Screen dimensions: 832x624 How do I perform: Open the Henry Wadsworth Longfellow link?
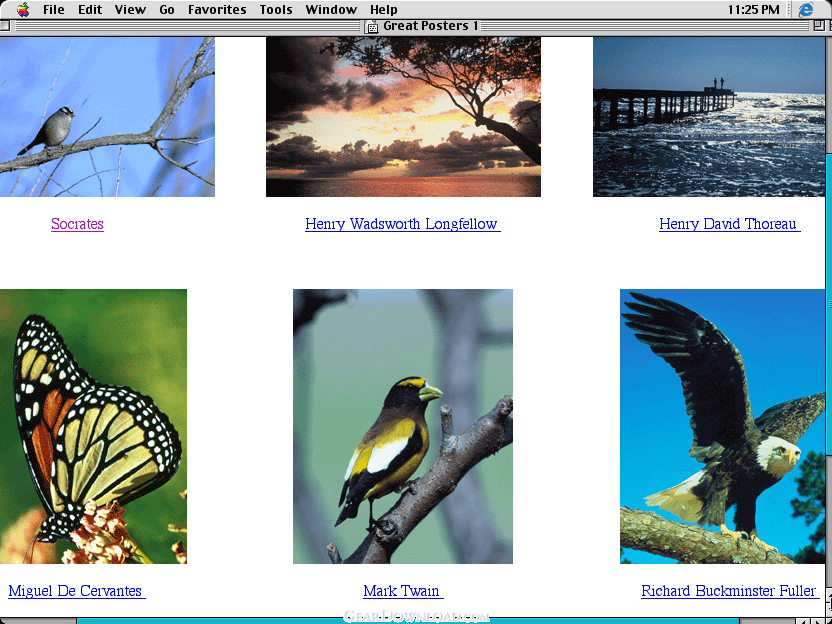402,224
